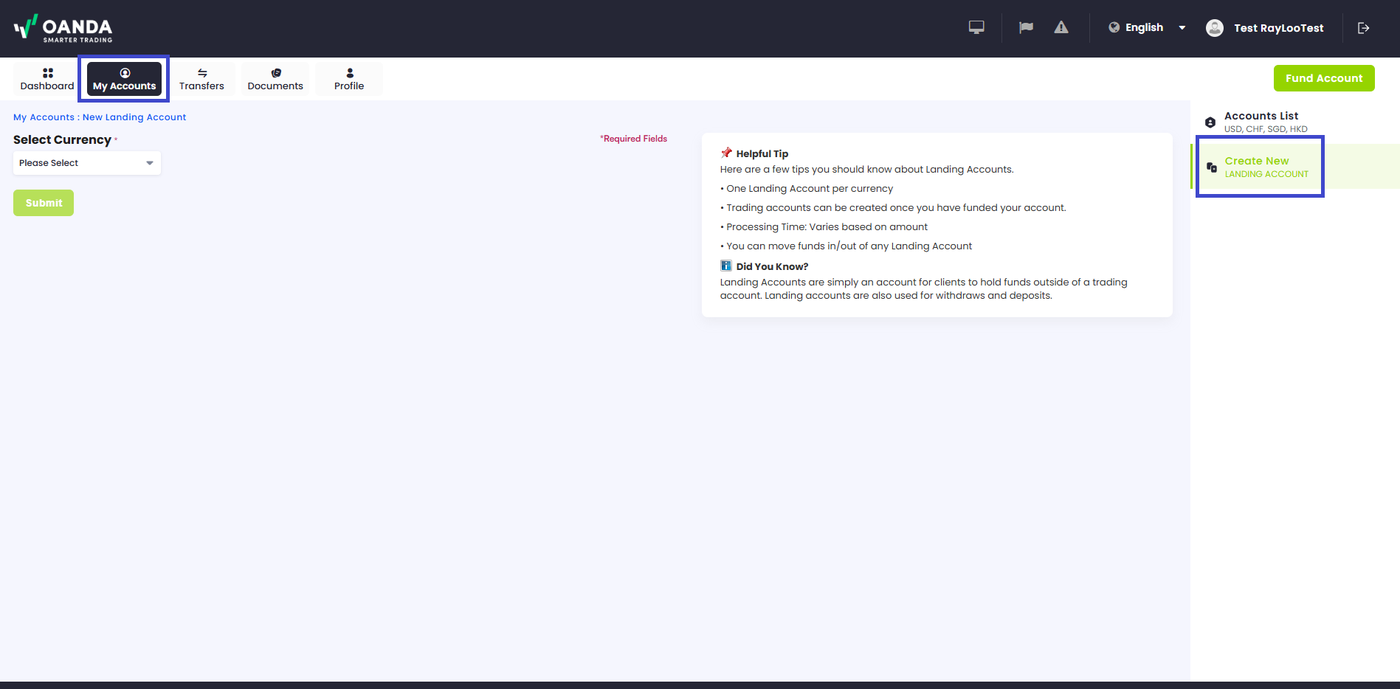Screen dimensions: 1400x689
Task: Click the info icon by Did You Know
Action: click(x=726, y=266)
